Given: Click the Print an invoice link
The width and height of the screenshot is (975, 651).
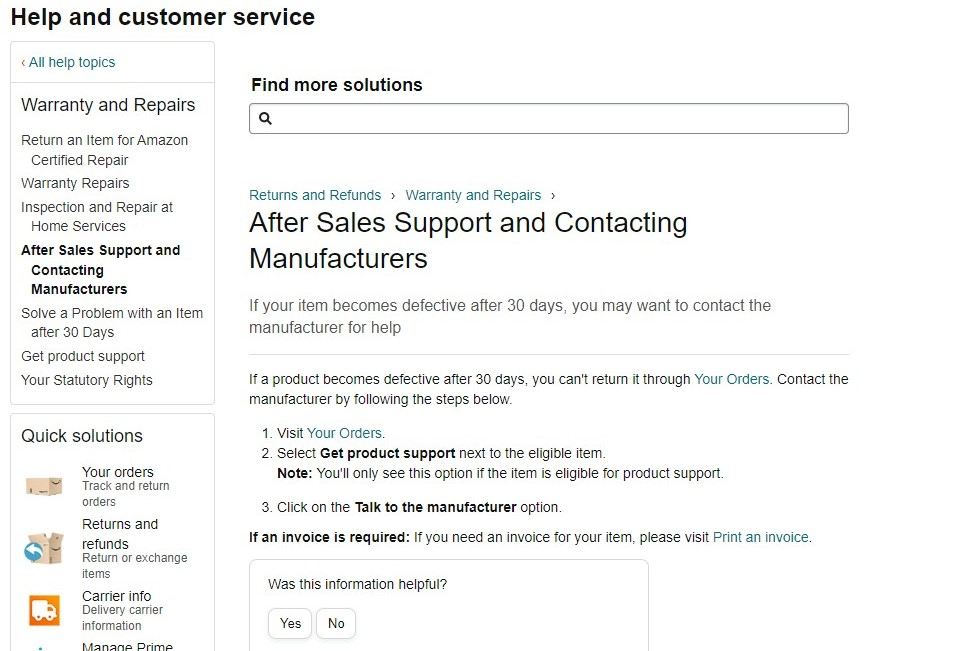Looking at the screenshot, I should coord(760,537).
